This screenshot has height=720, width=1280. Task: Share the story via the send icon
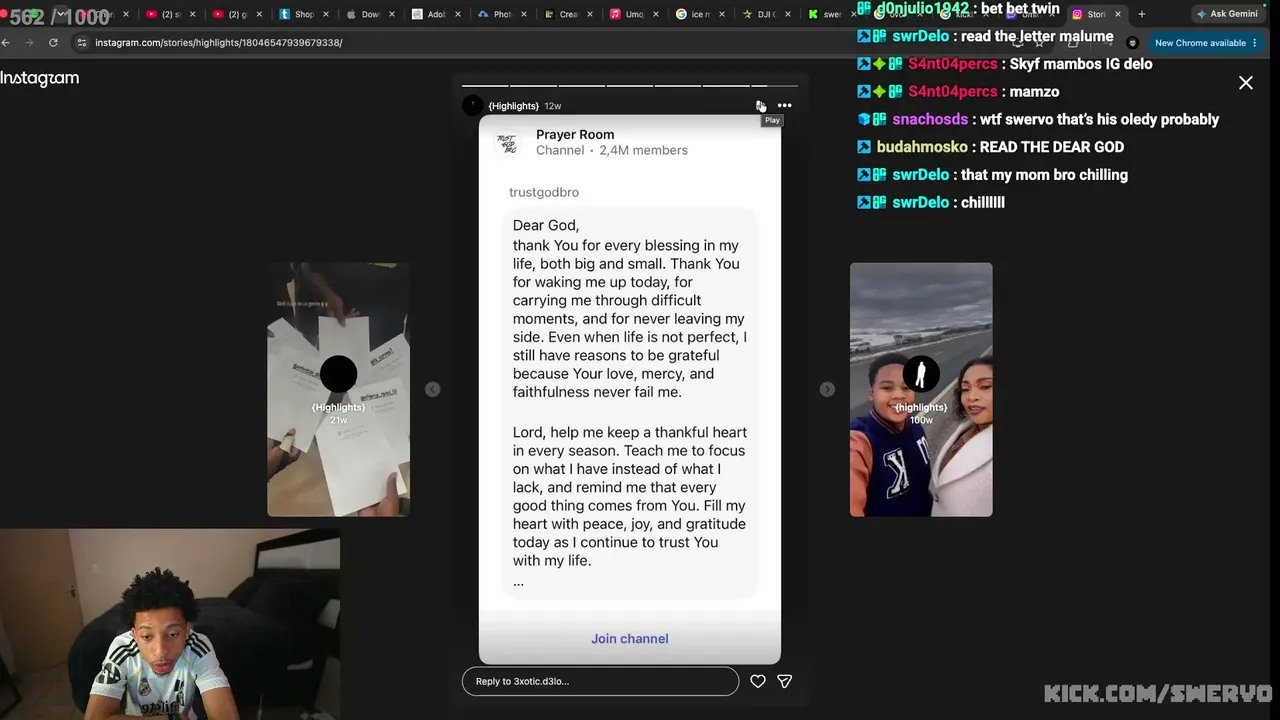click(x=785, y=681)
